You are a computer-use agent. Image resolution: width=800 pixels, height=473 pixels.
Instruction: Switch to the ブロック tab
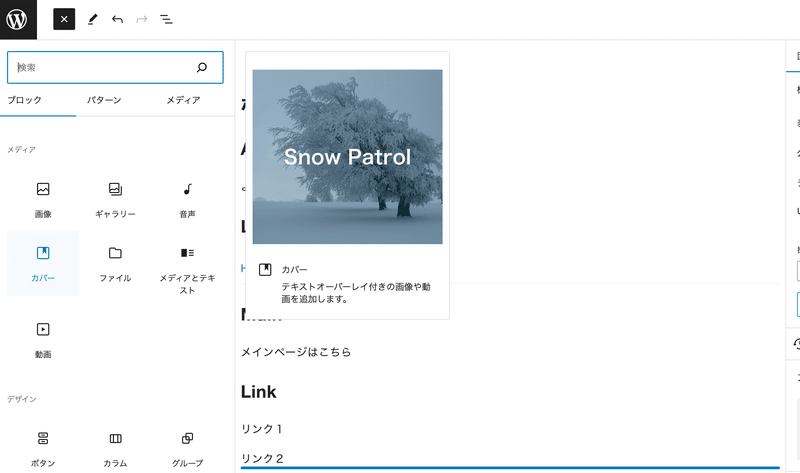pos(24,100)
